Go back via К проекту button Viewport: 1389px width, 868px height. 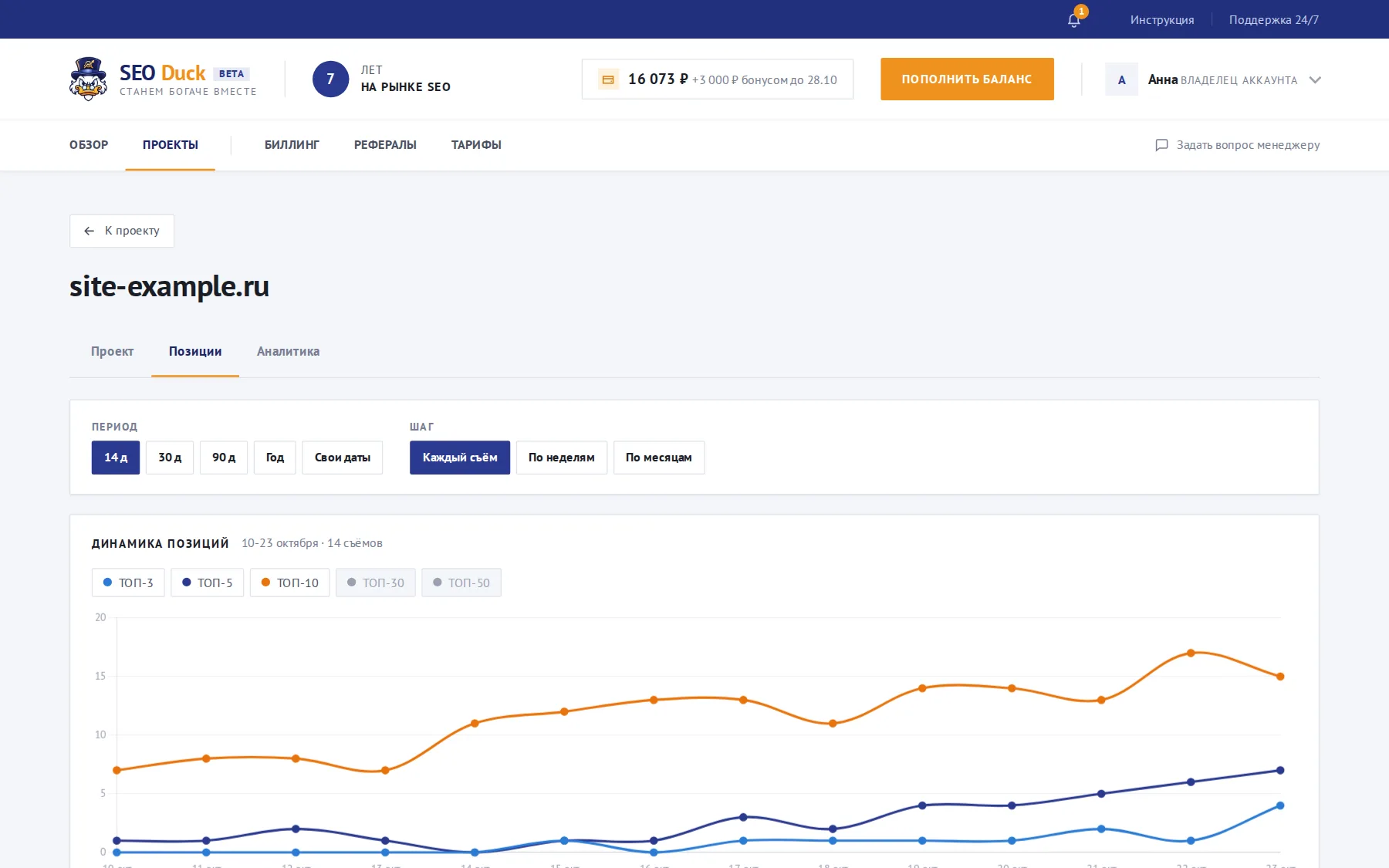122,231
